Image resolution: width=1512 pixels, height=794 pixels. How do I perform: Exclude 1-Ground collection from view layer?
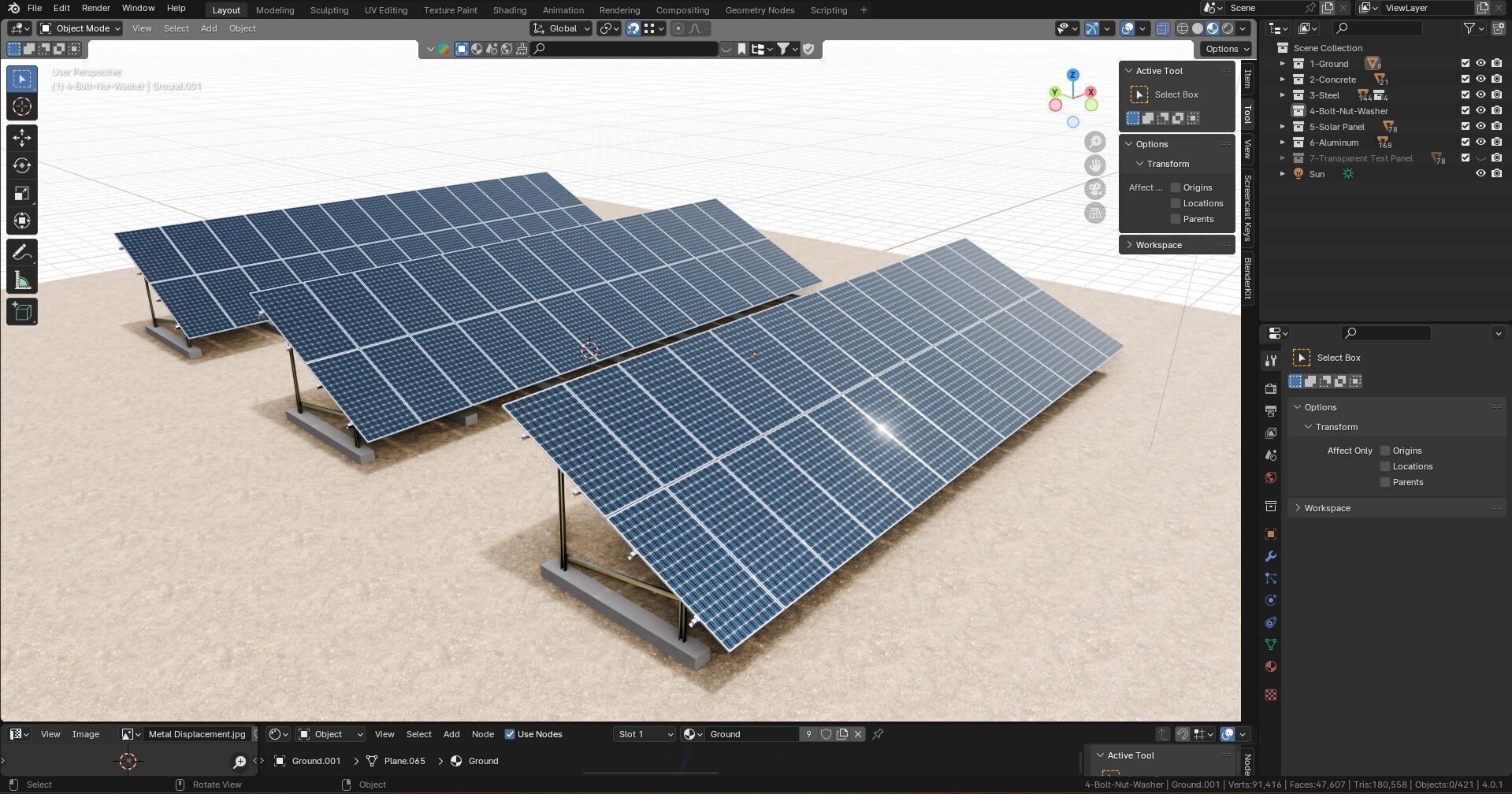[1466, 64]
